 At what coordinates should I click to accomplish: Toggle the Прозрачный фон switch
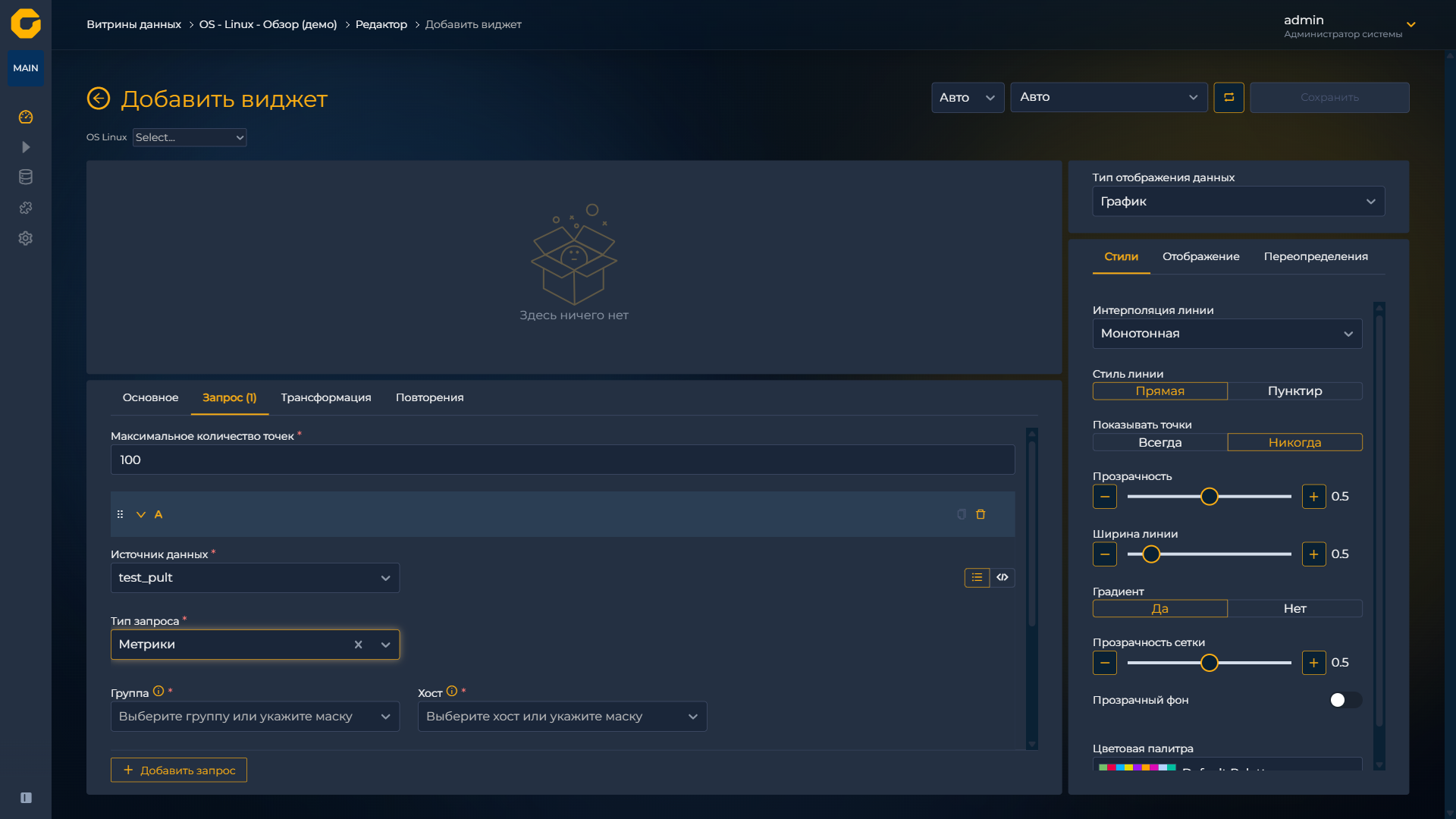click(1346, 700)
